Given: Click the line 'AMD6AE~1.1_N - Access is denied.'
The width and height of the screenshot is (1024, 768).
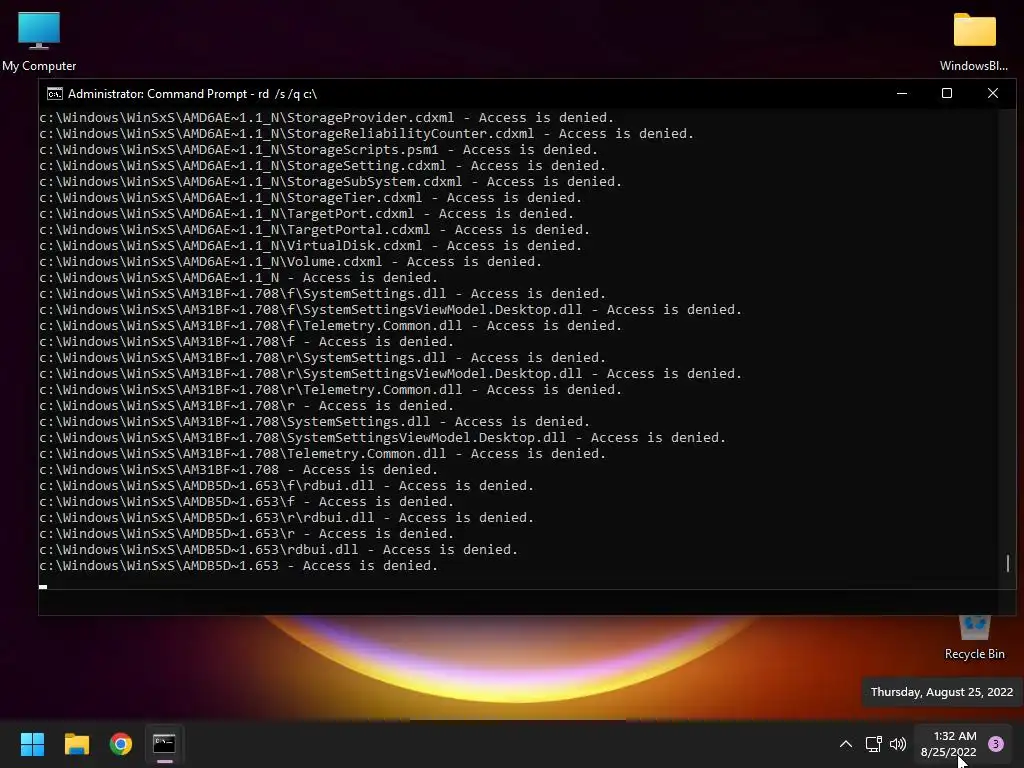Looking at the screenshot, I should (x=238, y=278).
